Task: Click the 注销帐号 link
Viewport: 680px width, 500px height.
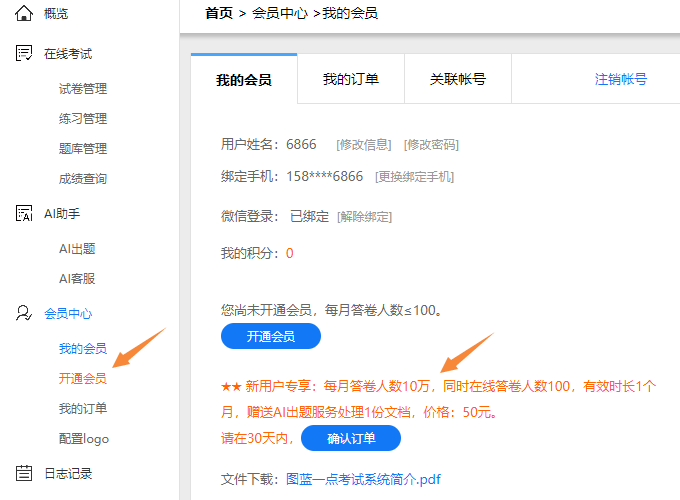Action: pyautogui.click(x=621, y=79)
